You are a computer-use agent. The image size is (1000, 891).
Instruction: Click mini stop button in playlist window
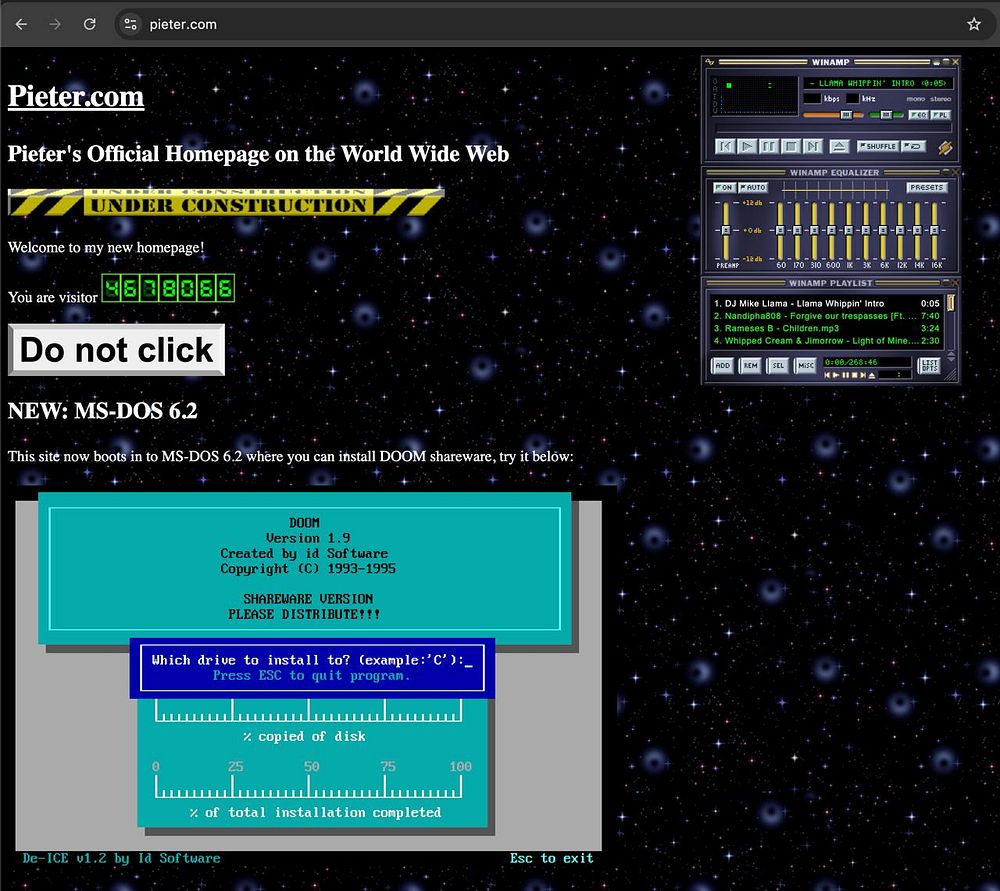[x=855, y=375]
